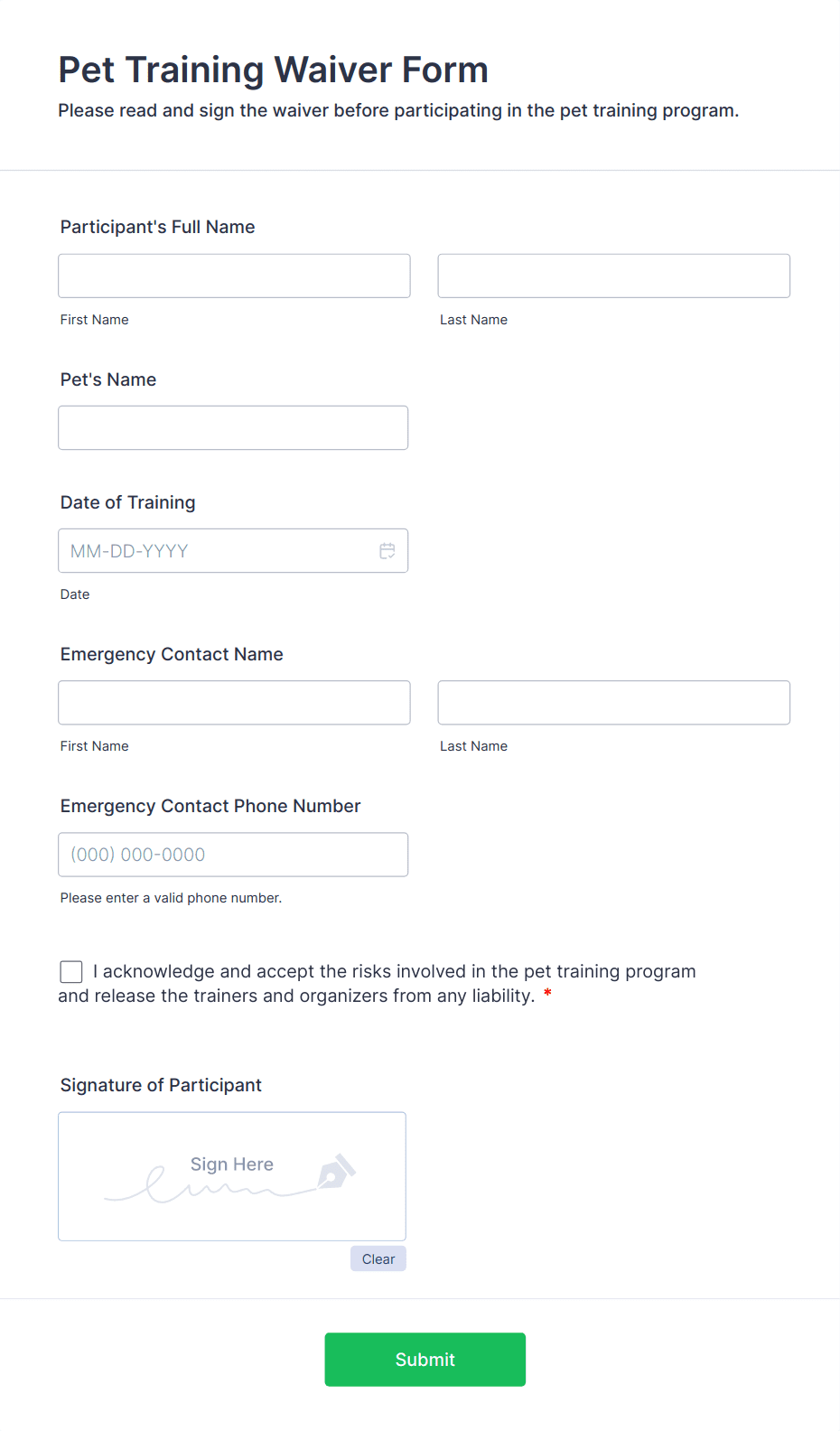Viewport: 840px width, 1431px height.
Task: Focus the participant Last Name field
Action: pos(614,276)
